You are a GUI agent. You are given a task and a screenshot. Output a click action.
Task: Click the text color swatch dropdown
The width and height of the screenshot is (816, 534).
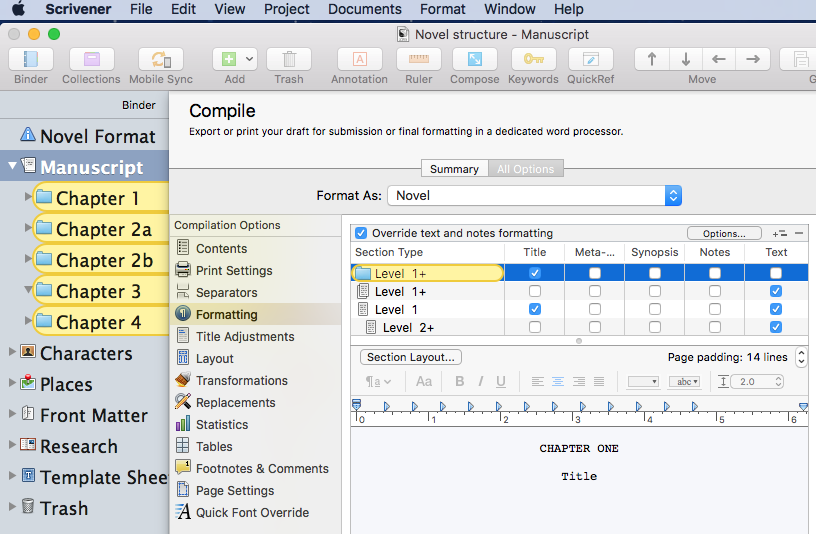[x=643, y=382]
